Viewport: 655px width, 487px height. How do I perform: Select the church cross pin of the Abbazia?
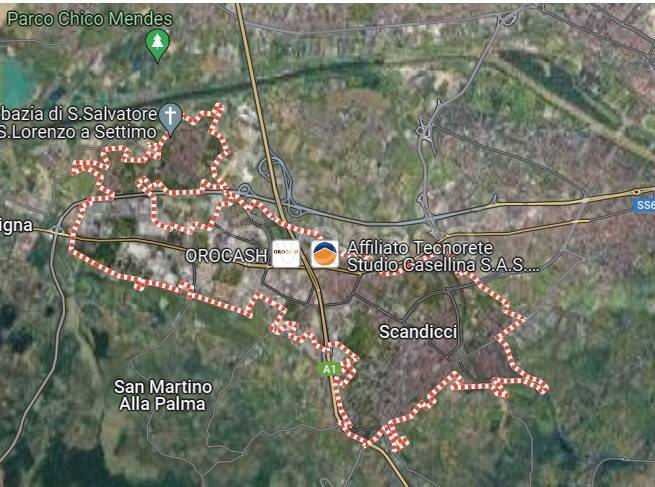[x=171, y=119]
